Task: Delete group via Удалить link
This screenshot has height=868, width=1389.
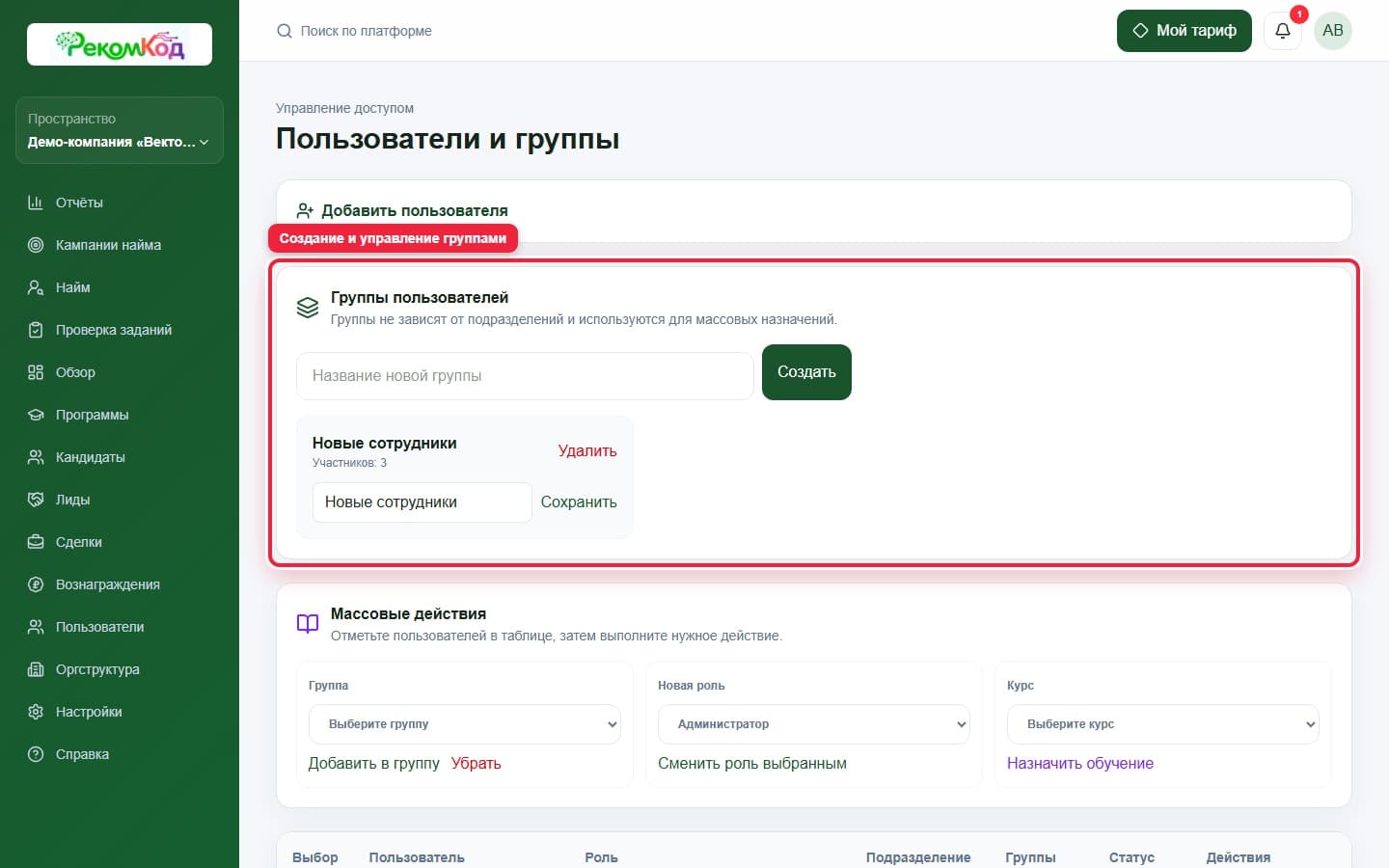Action: click(x=587, y=451)
